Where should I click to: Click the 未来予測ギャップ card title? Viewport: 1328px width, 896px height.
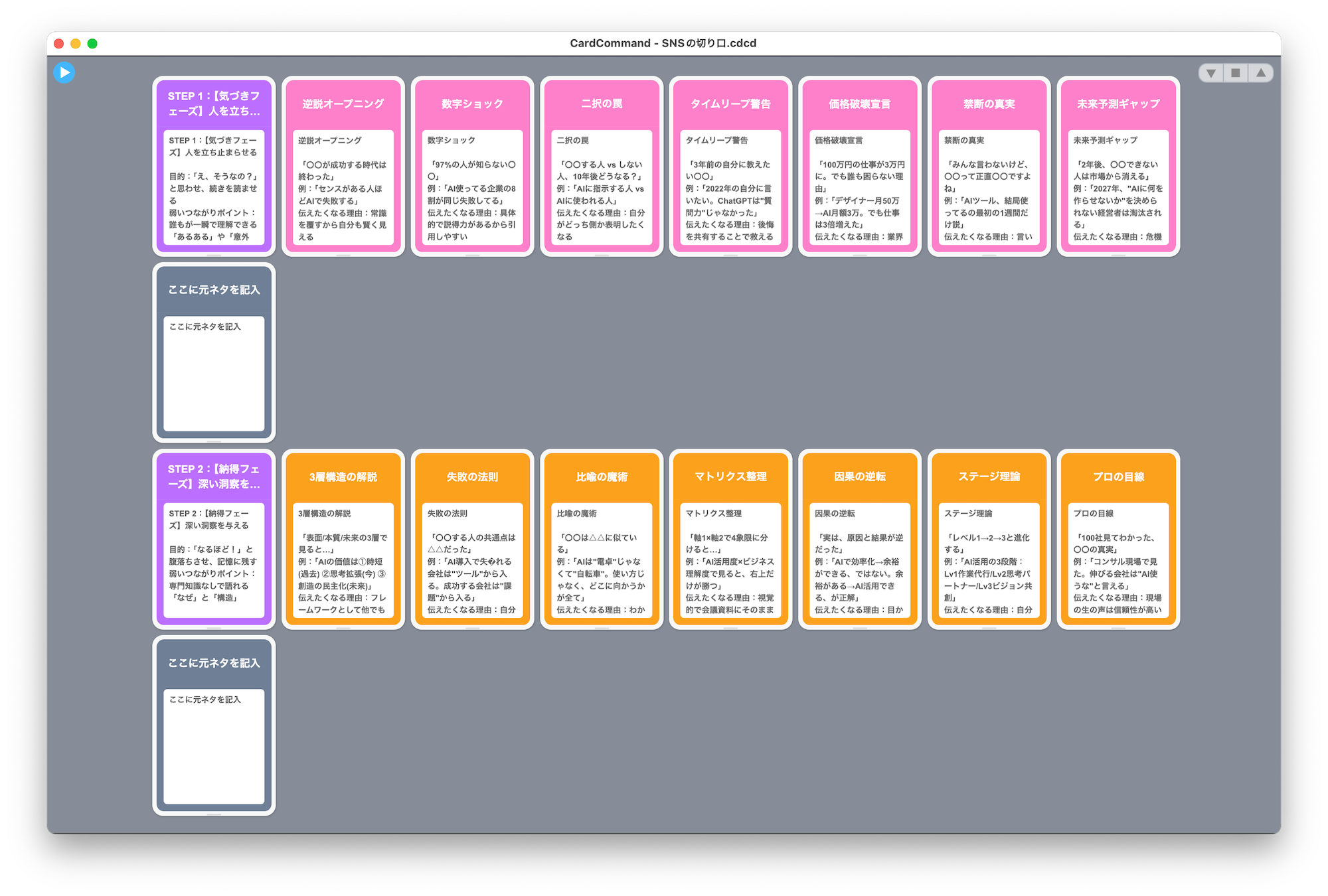[1118, 104]
